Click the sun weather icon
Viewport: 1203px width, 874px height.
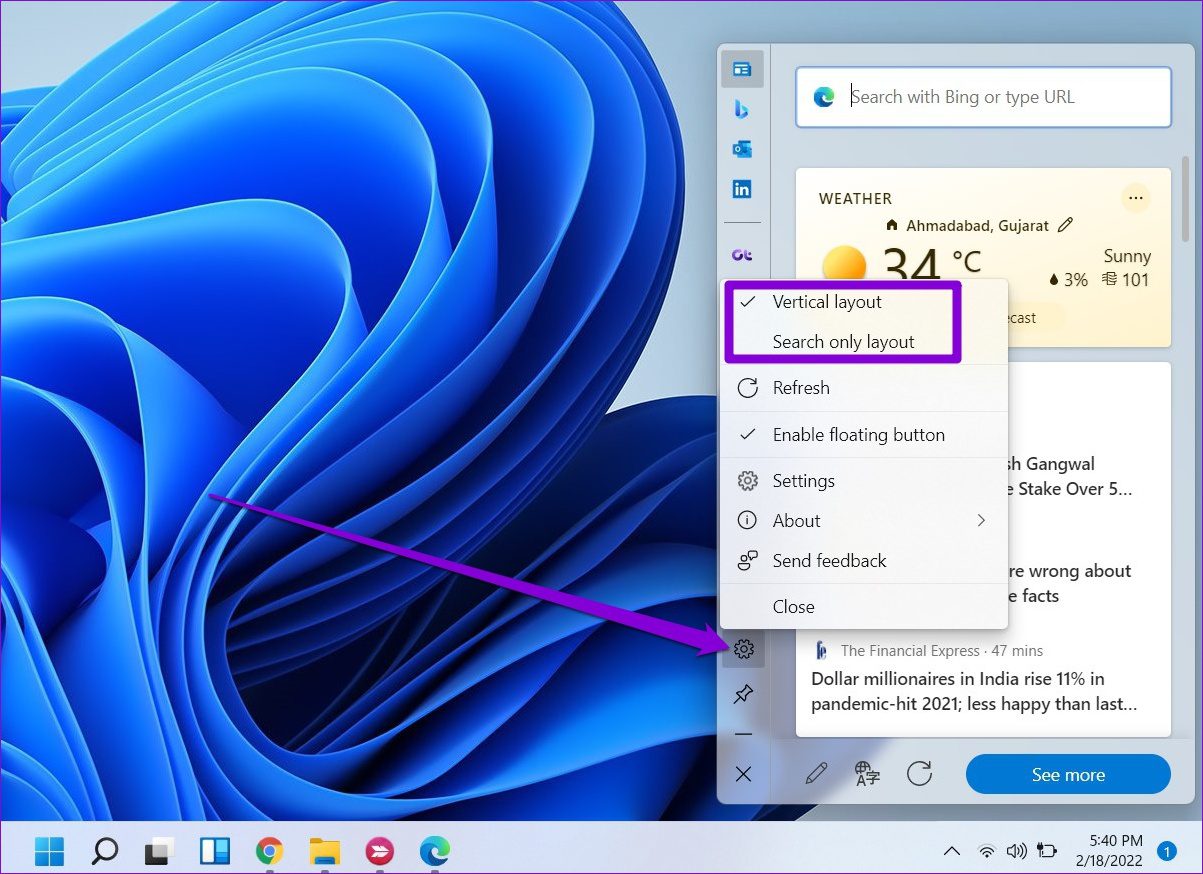coord(844,266)
